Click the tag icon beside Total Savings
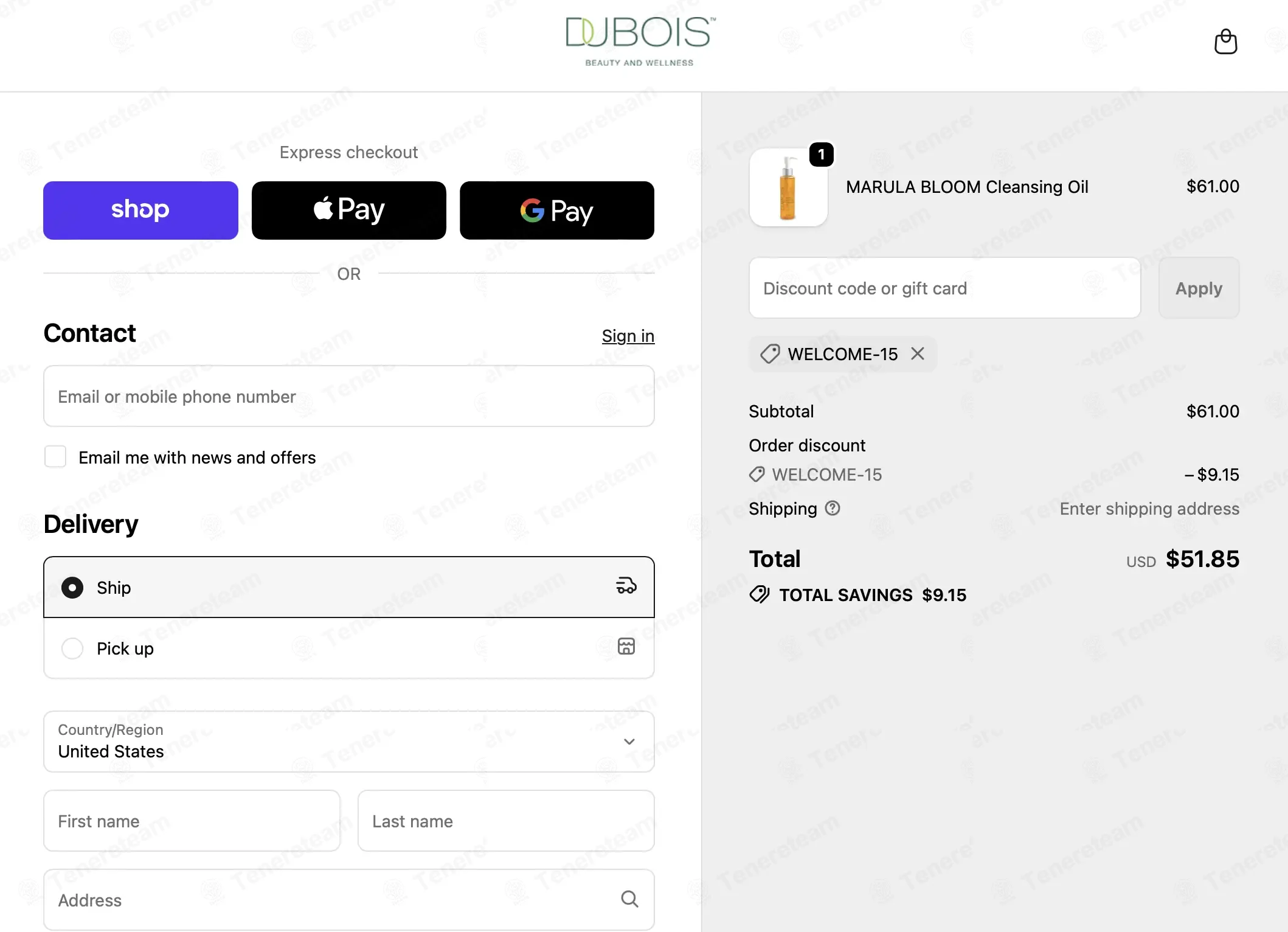This screenshot has width=1288, height=932. [760, 594]
